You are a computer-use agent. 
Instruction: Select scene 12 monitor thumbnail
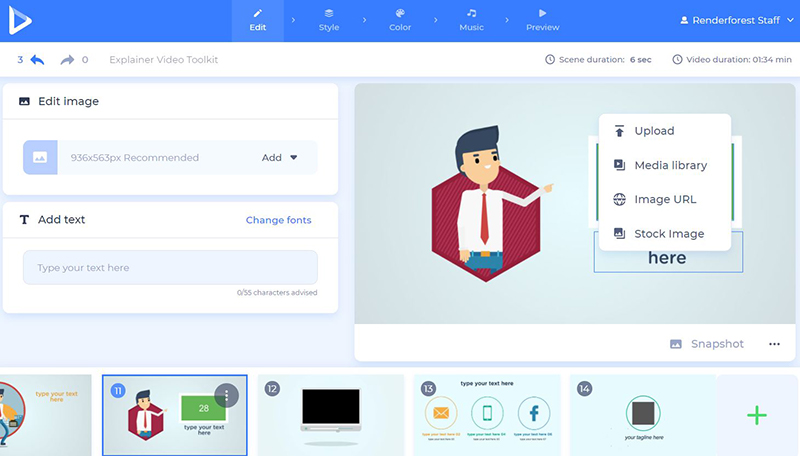(331, 415)
